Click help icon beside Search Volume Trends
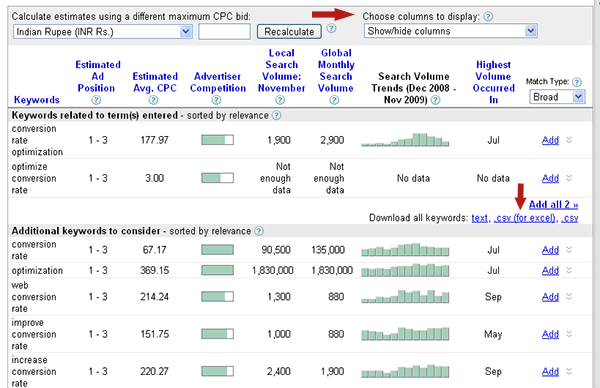Viewport: 600px width, 388px height. (x=435, y=100)
